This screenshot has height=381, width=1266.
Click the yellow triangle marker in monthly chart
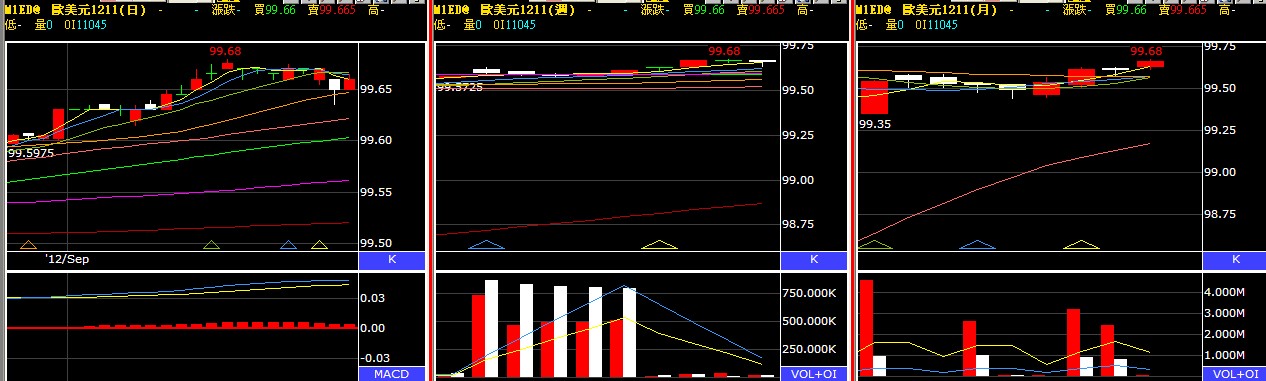[1081, 245]
